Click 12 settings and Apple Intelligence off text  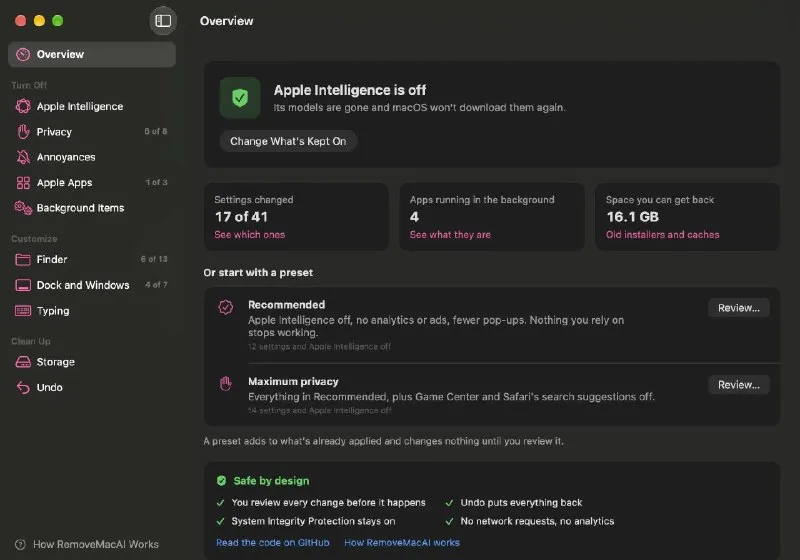tap(319, 347)
